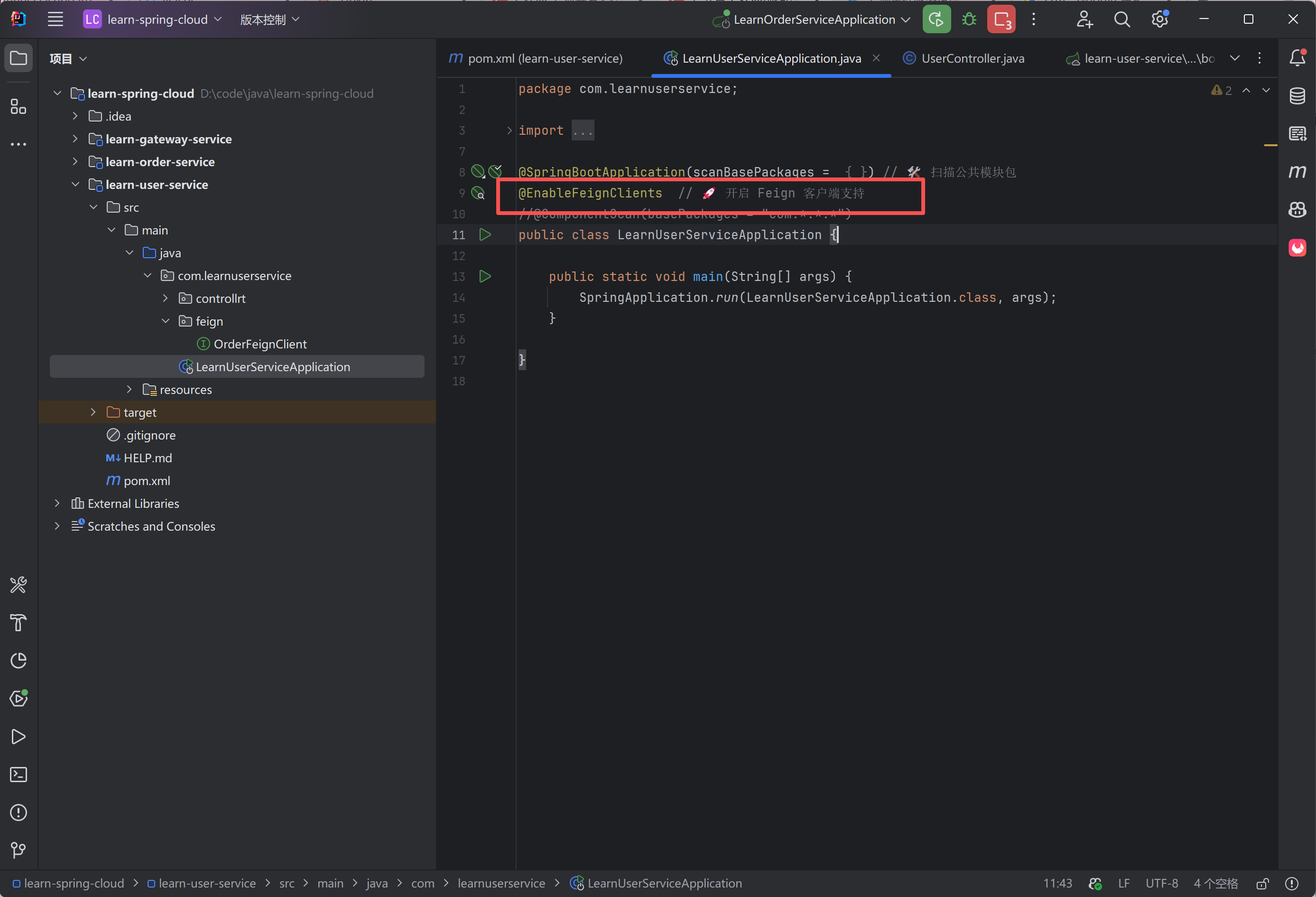Image resolution: width=1316 pixels, height=897 pixels.
Task: Expand learn-order-service module
Action: coord(75,161)
